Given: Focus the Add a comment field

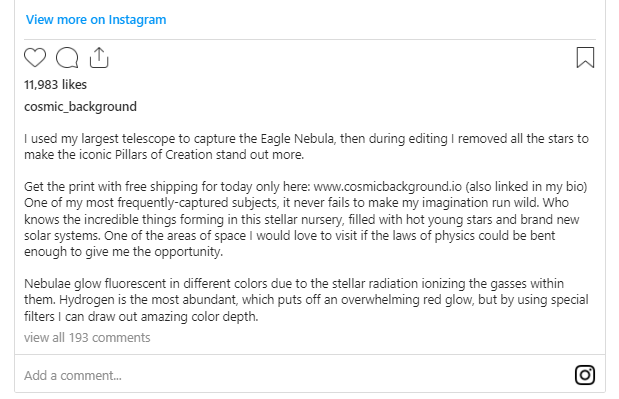Looking at the screenshot, I should click(x=294, y=375).
